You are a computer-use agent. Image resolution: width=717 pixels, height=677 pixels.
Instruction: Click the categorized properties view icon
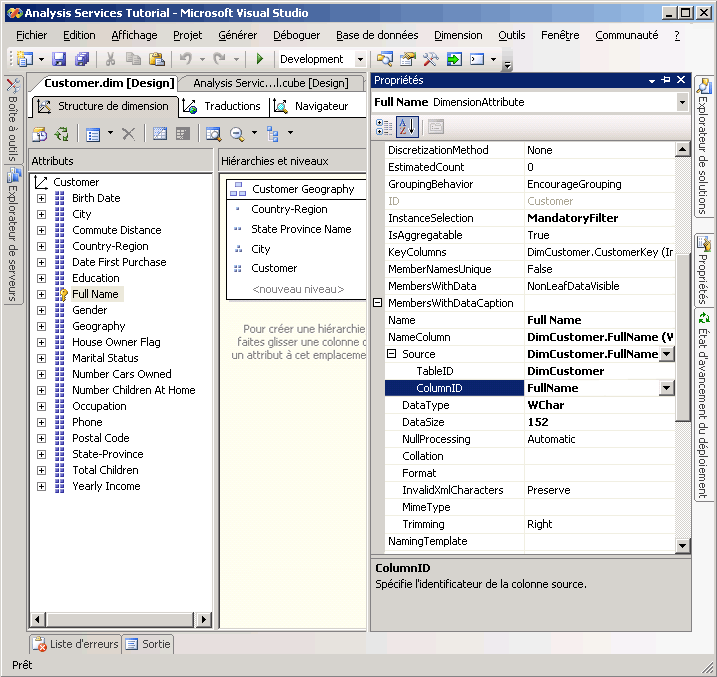coord(384,127)
